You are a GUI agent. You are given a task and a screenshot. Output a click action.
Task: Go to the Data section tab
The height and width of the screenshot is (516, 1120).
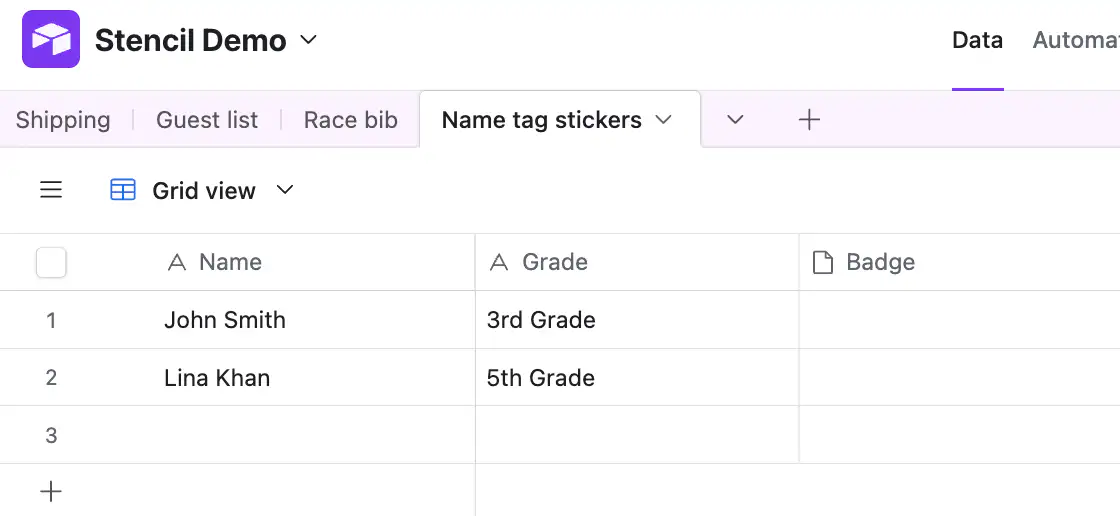(977, 40)
